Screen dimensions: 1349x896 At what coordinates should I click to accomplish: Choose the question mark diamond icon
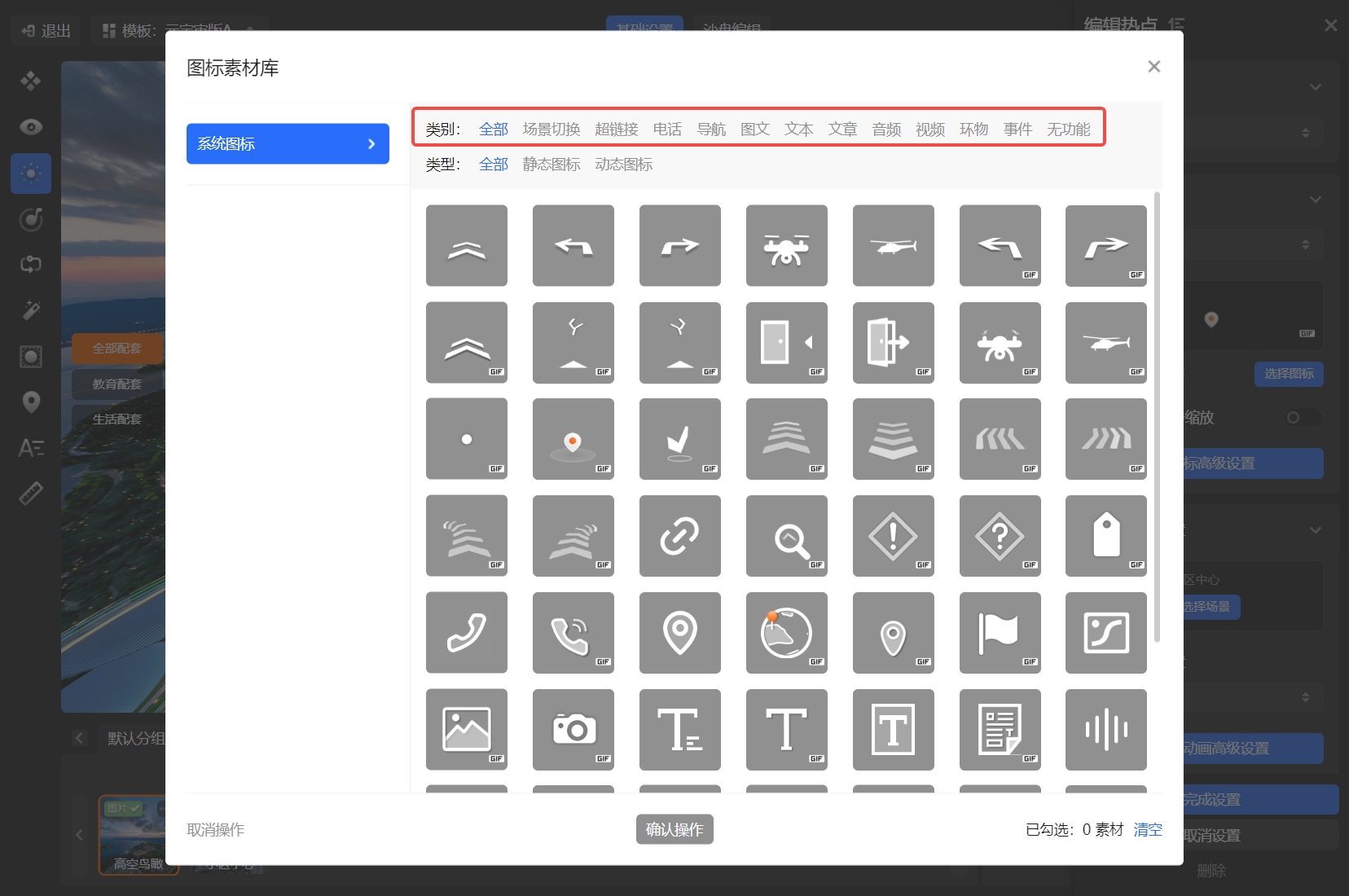coord(1000,536)
